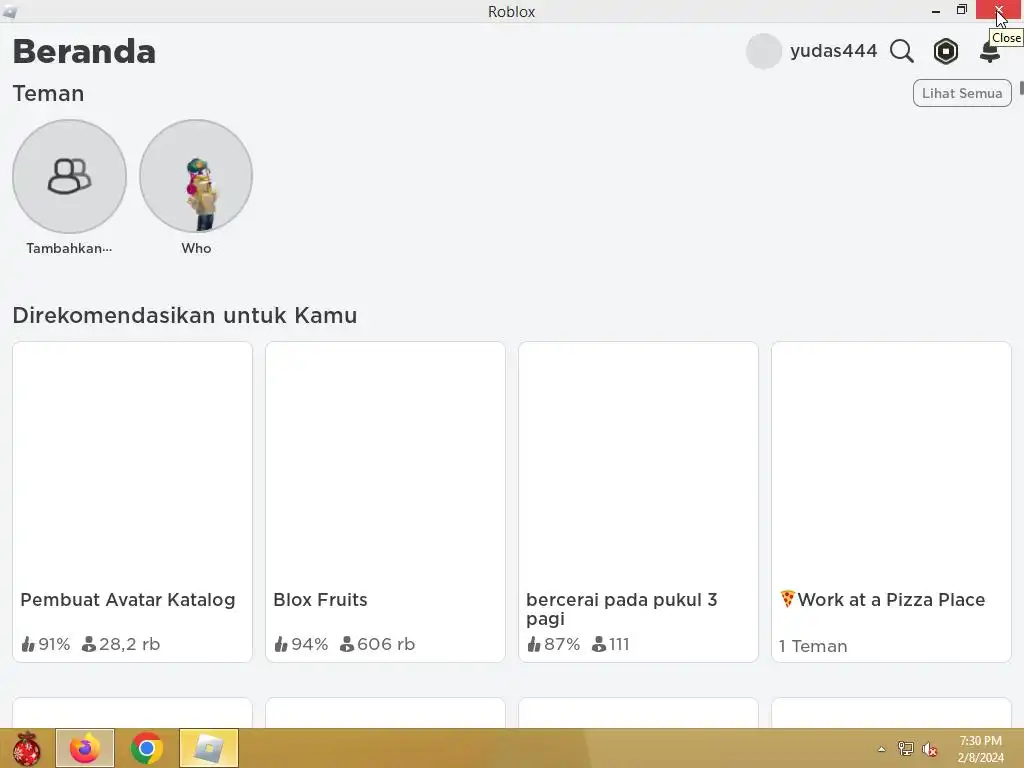The height and width of the screenshot is (768, 1024).
Task: Click the 1 Teman label
Action: coord(813,646)
